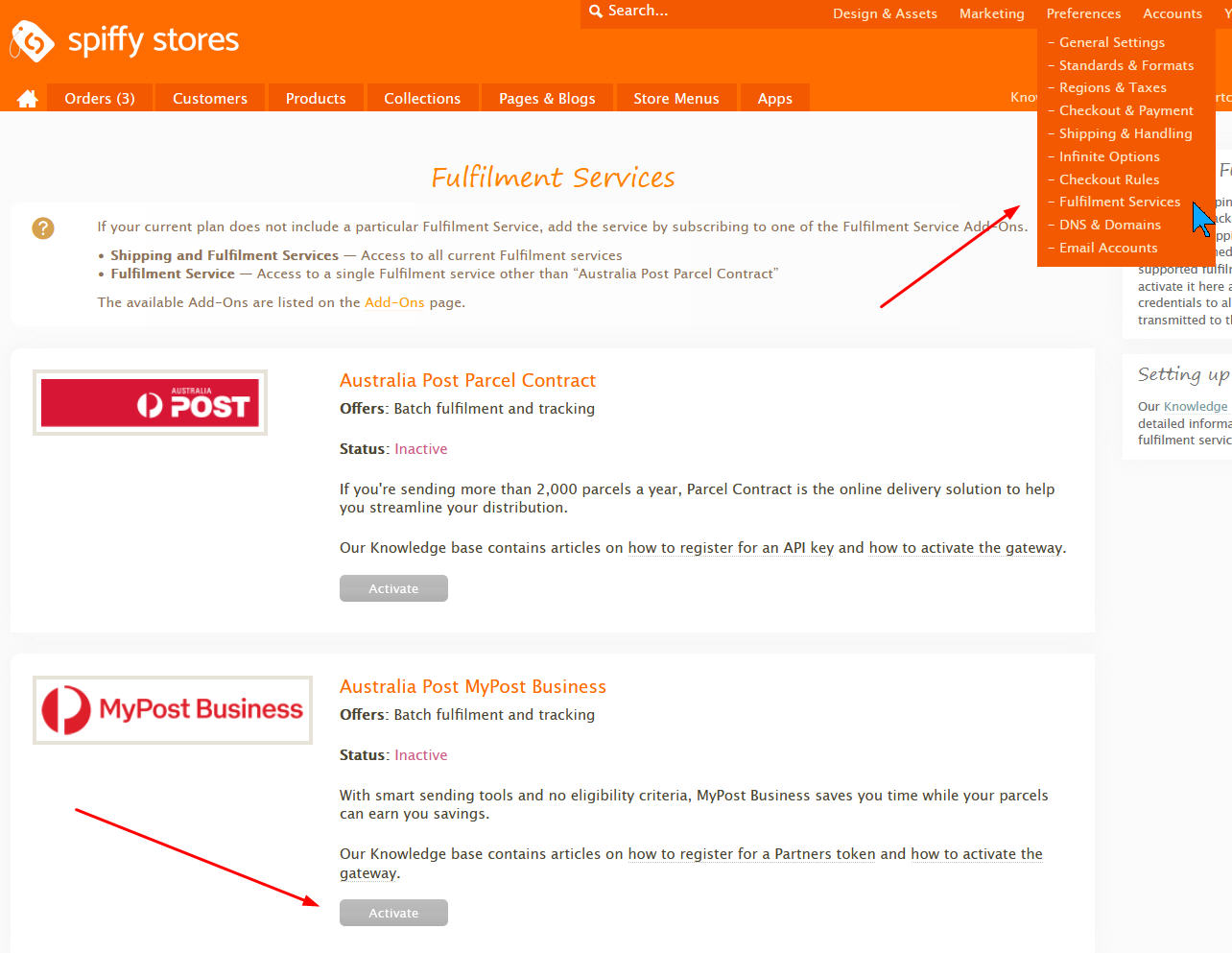
Task: Open the Accounts menu
Action: point(1173,13)
